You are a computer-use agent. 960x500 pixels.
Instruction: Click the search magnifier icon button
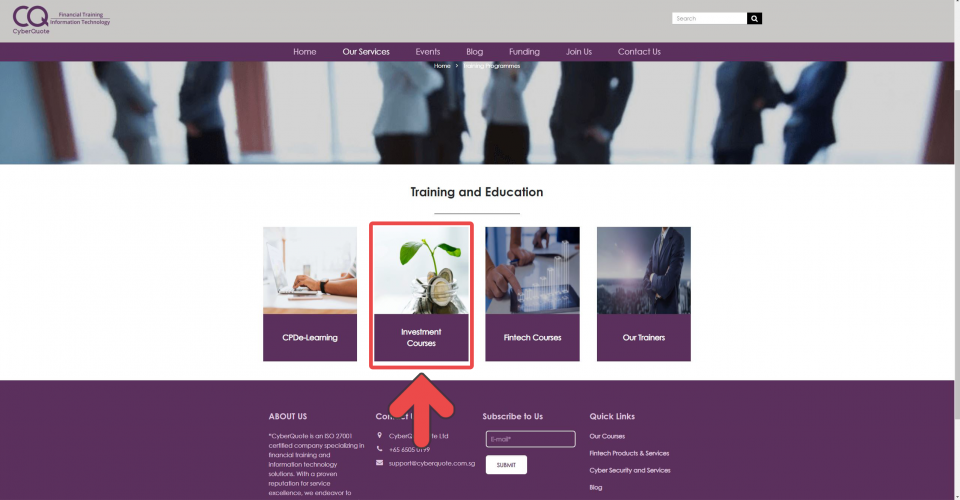click(754, 18)
